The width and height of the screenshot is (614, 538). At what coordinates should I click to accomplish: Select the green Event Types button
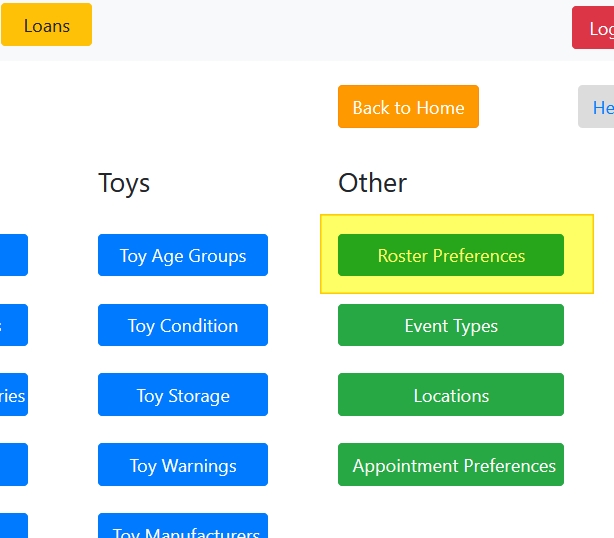click(x=451, y=325)
